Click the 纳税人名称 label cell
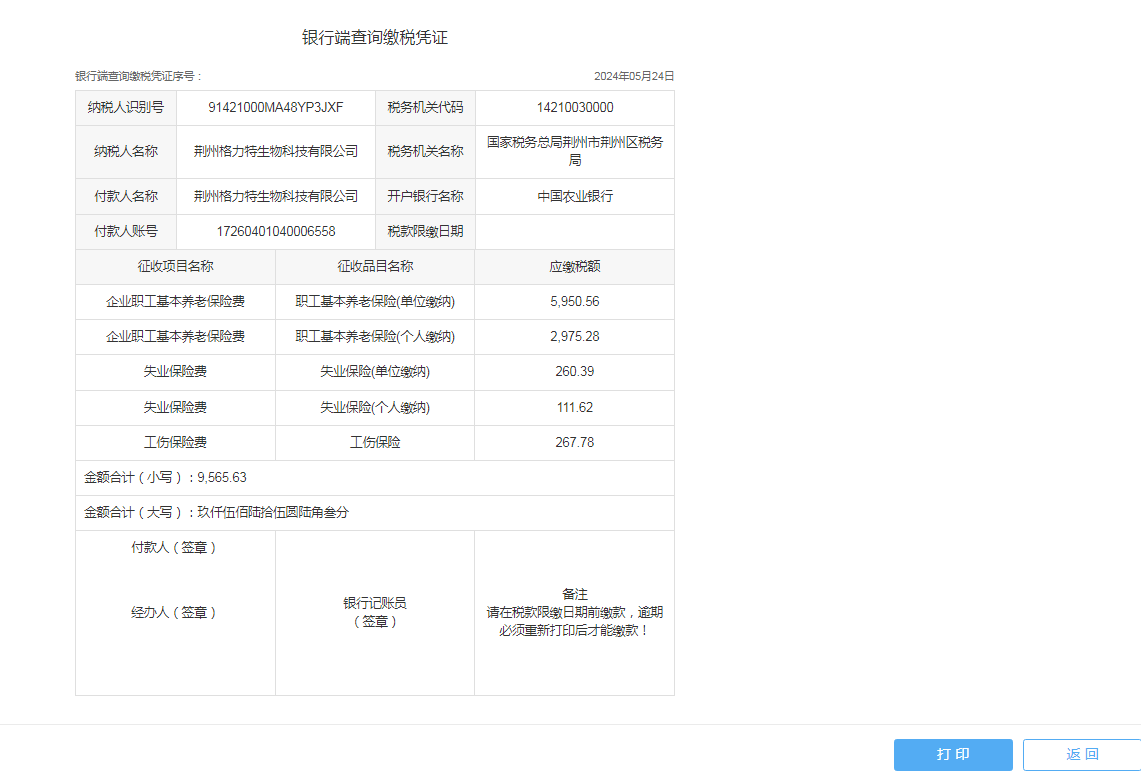1141x772 pixels. pos(126,152)
